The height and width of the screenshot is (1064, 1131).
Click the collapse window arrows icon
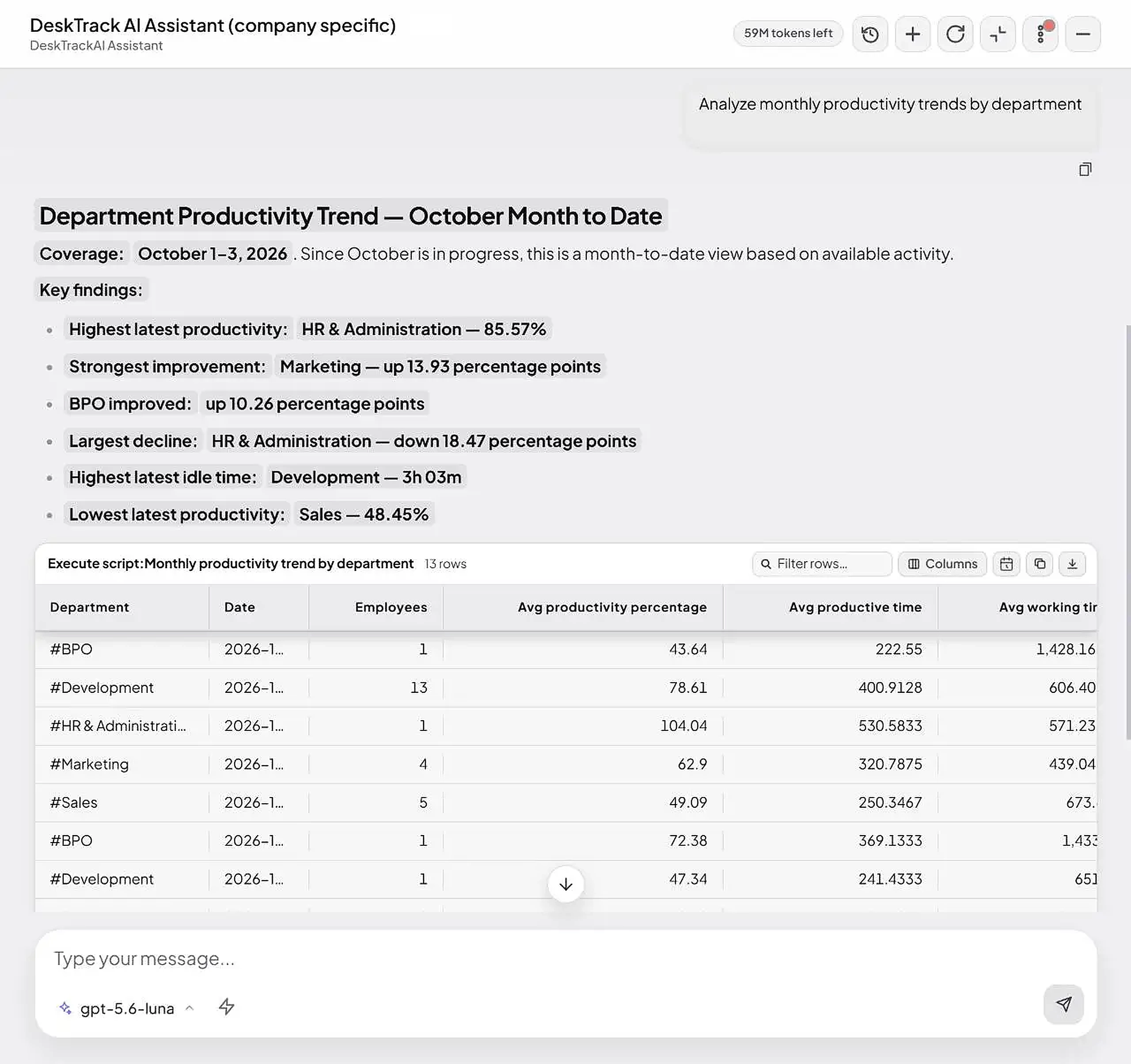coord(998,34)
